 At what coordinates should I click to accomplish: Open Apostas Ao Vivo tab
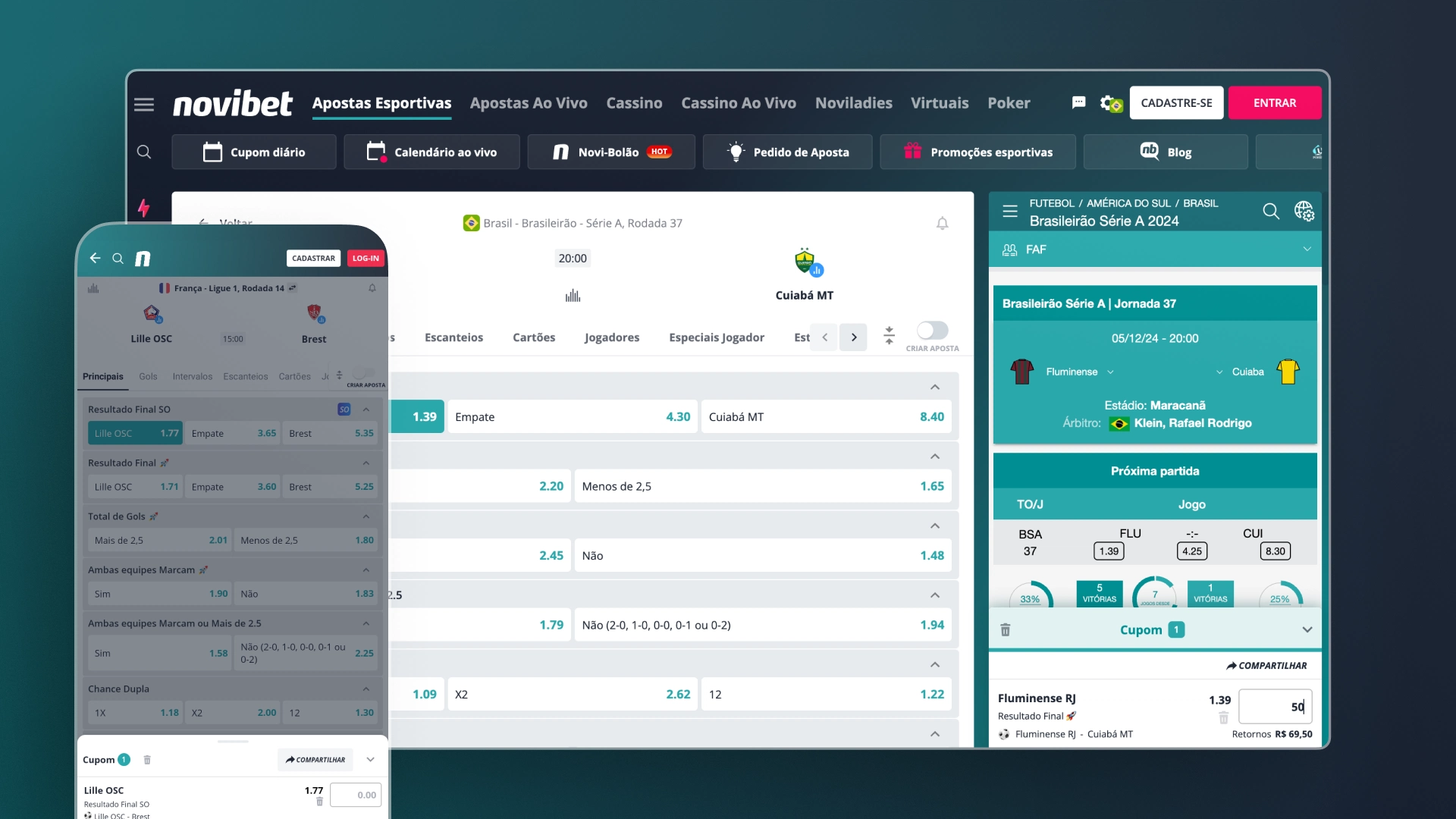[529, 103]
